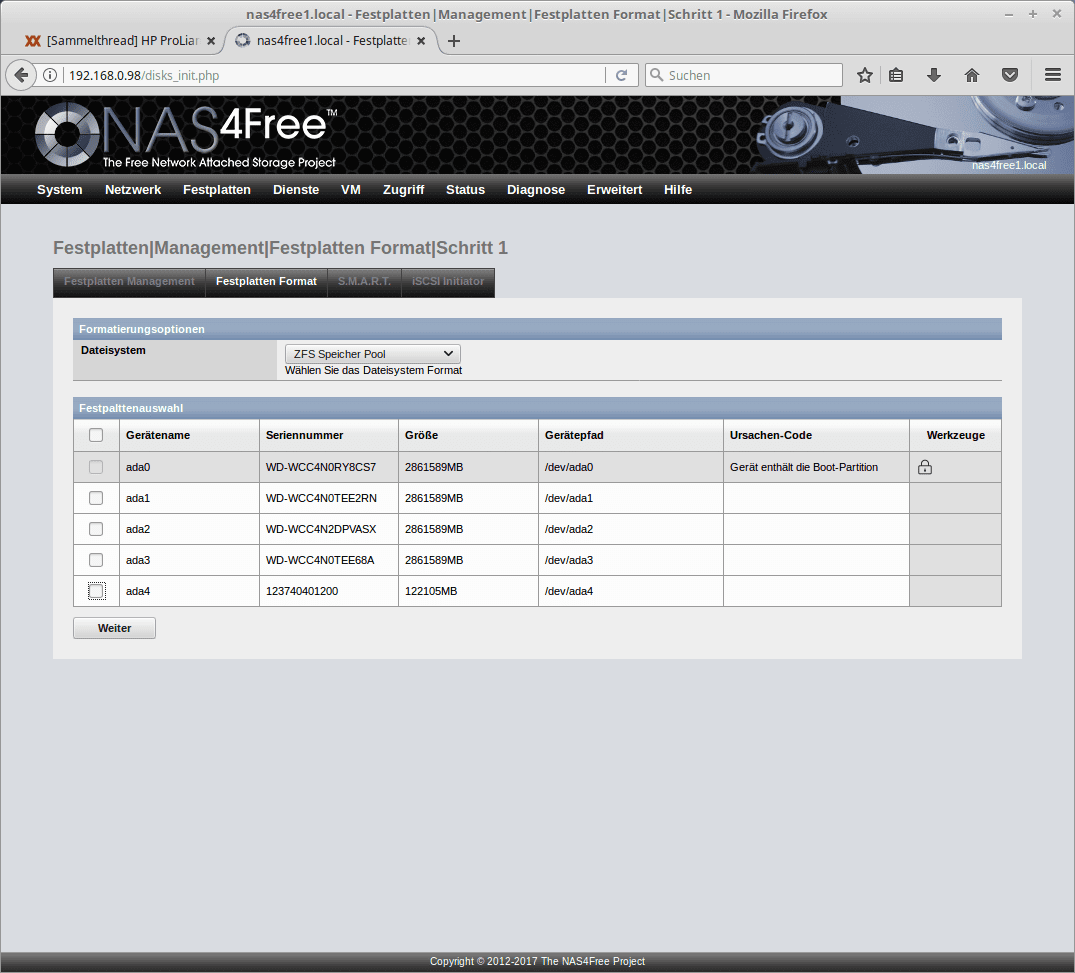Open the VM menu
1075x973 pixels.
pyautogui.click(x=351, y=190)
